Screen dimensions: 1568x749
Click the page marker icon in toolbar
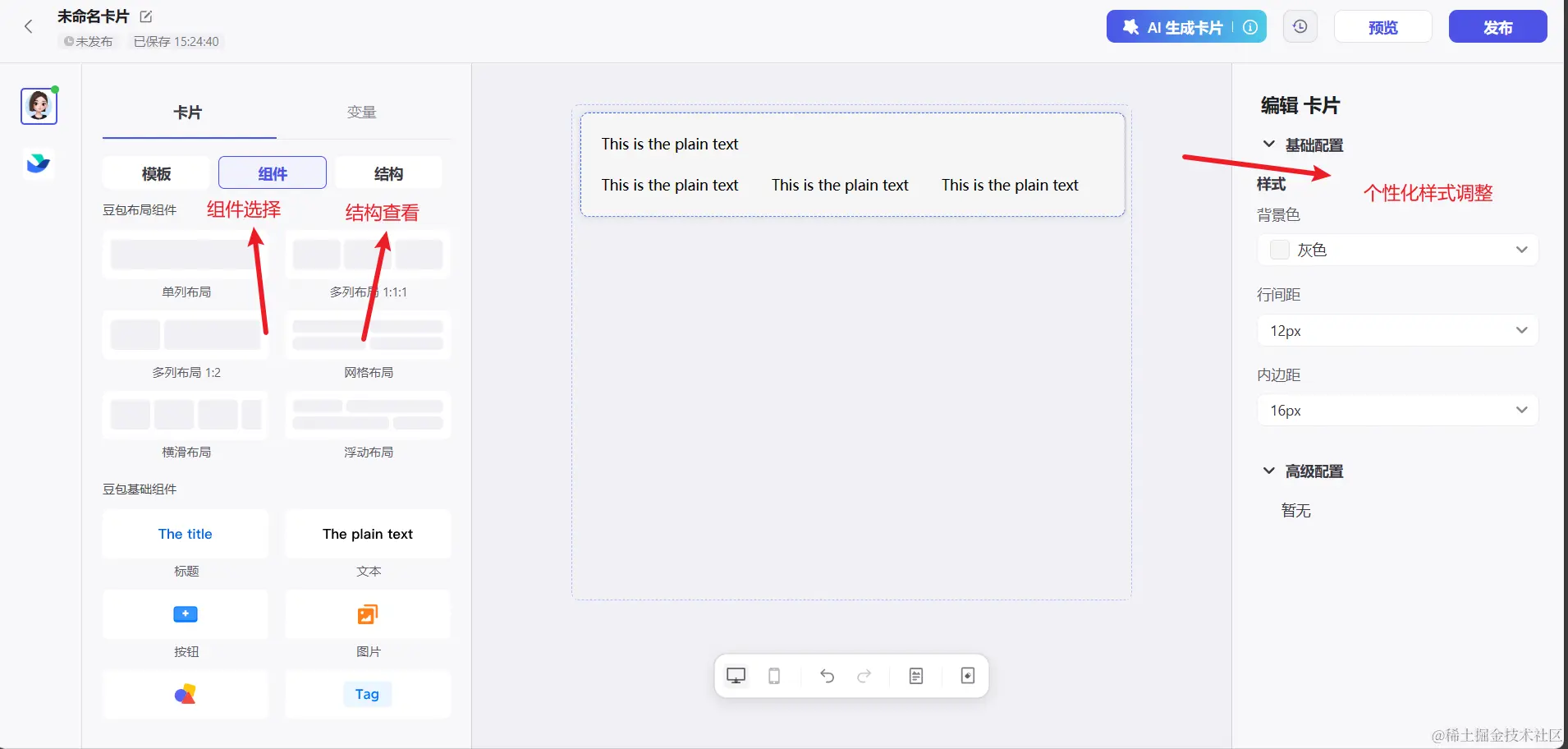click(x=968, y=676)
